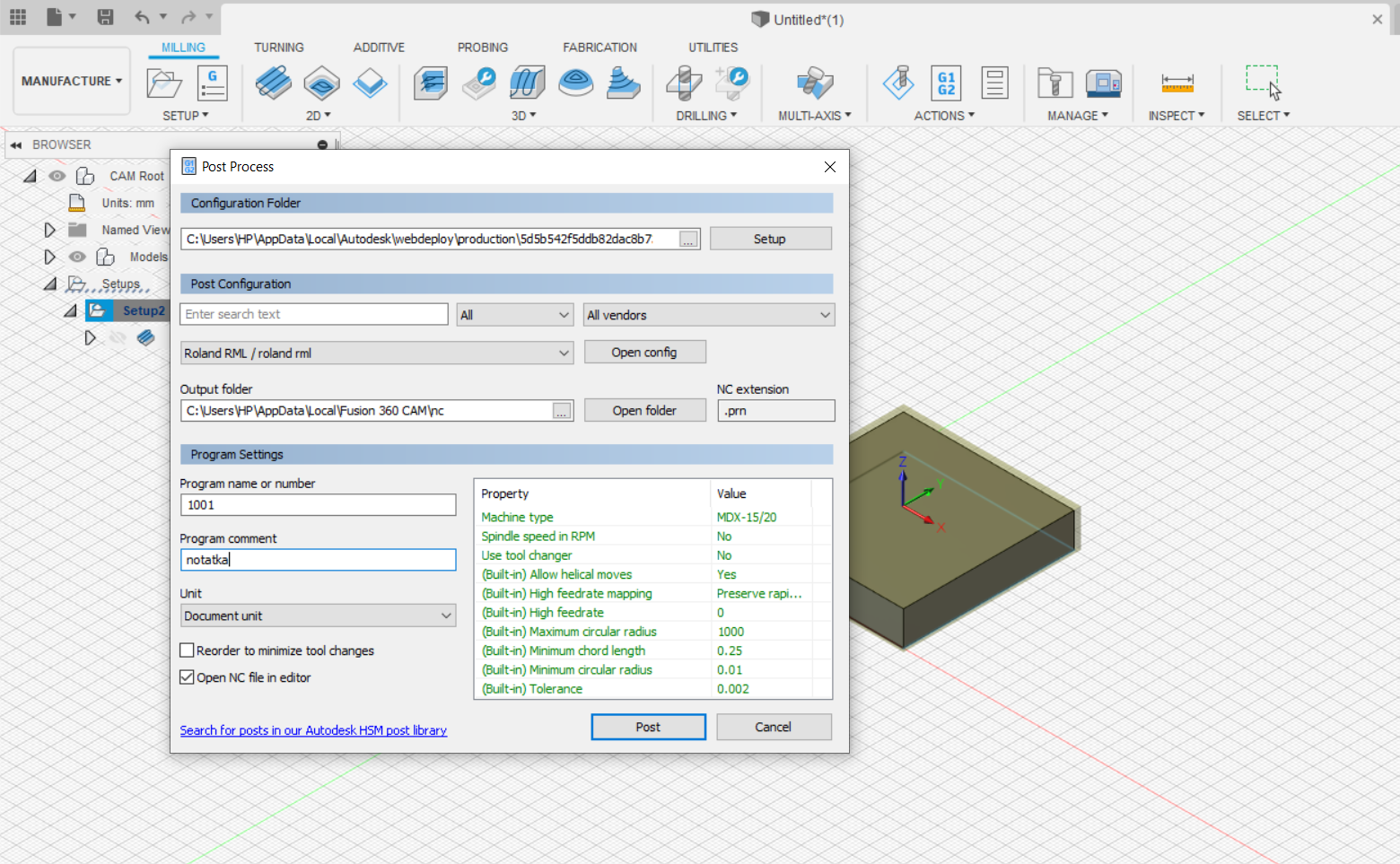Collapse the Setup2 tree node
Image resolution: width=1400 pixels, height=864 pixels.
coord(70,310)
